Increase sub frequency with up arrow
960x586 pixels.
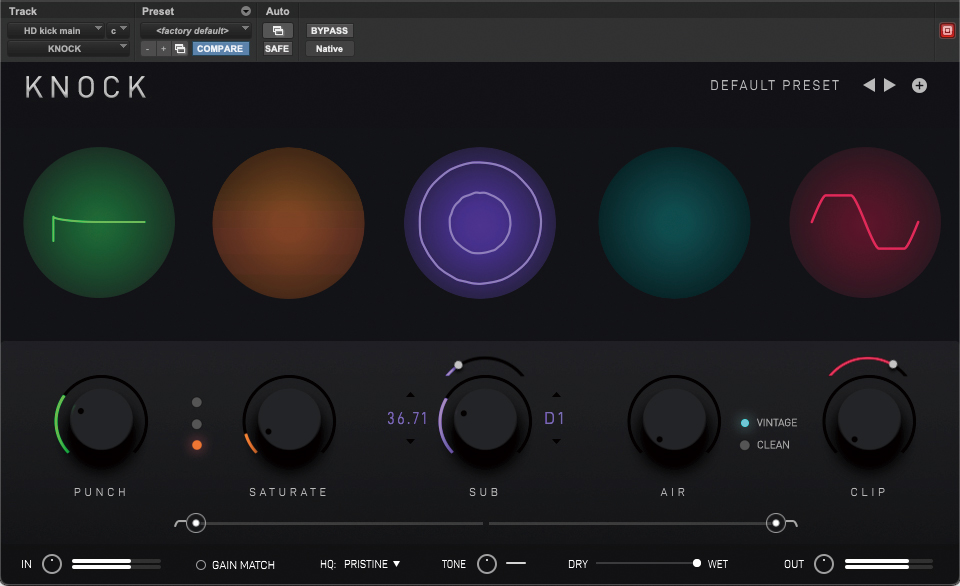coord(410,395)
